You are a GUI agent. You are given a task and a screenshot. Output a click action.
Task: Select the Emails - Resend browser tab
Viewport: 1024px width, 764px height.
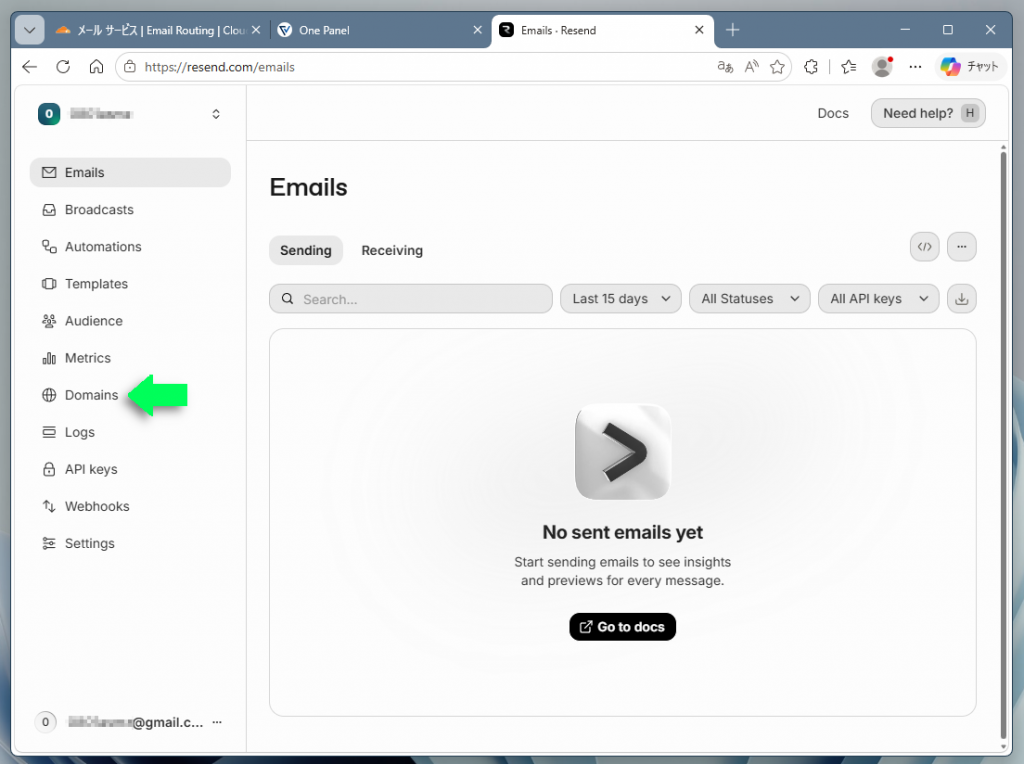602,30
